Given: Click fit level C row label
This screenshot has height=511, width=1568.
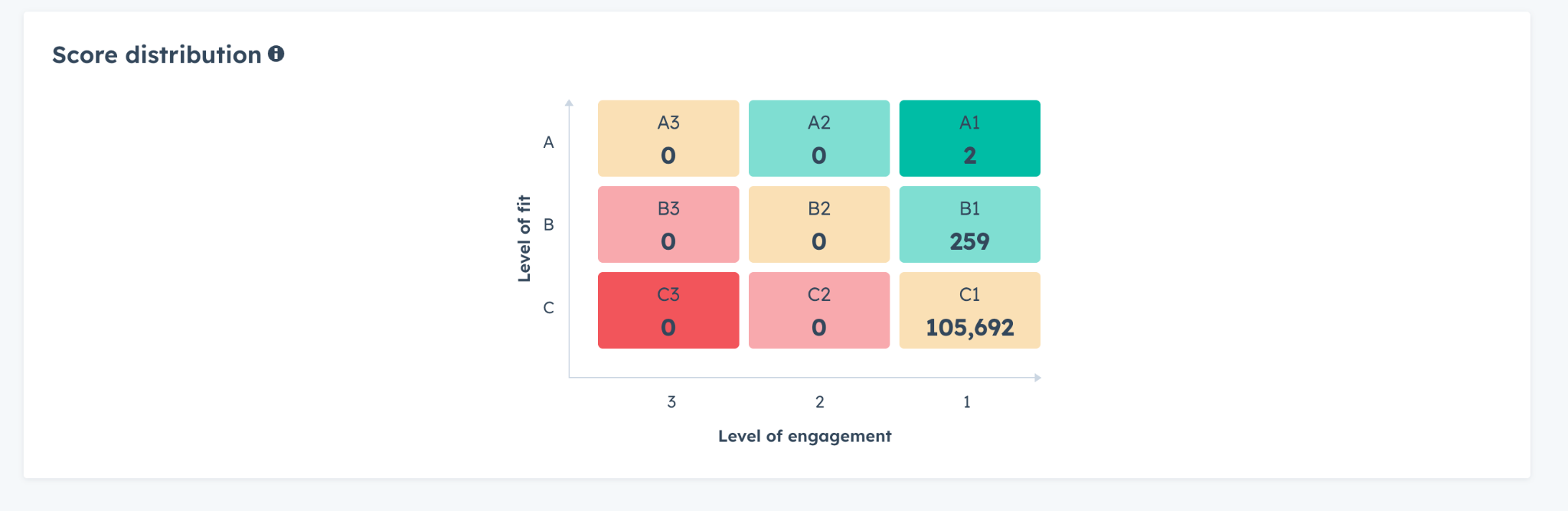Looking at the screenshot, I should (548, 308).
